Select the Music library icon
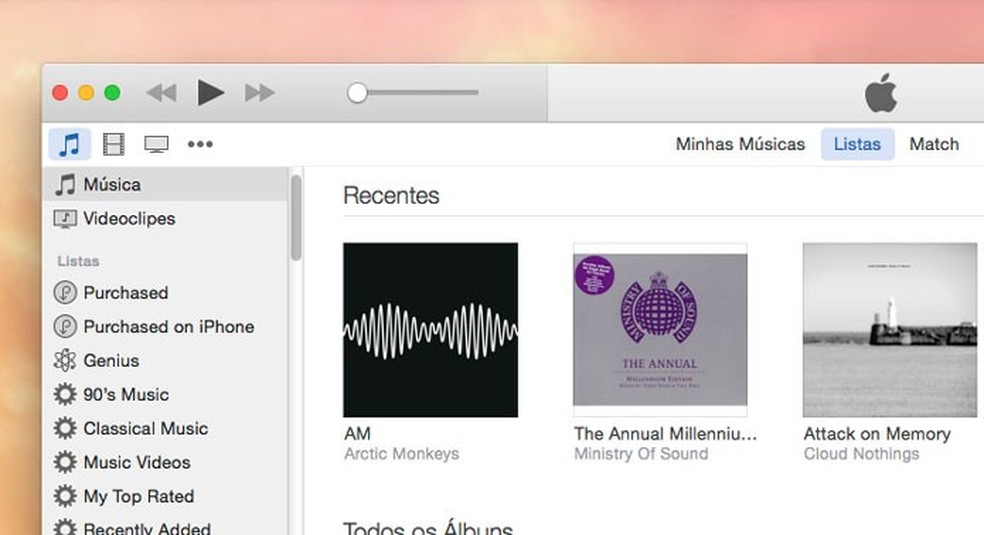Image resolution: width=984 pixels, height=535 pixels. pyautogui.click(x=70, y=144)
